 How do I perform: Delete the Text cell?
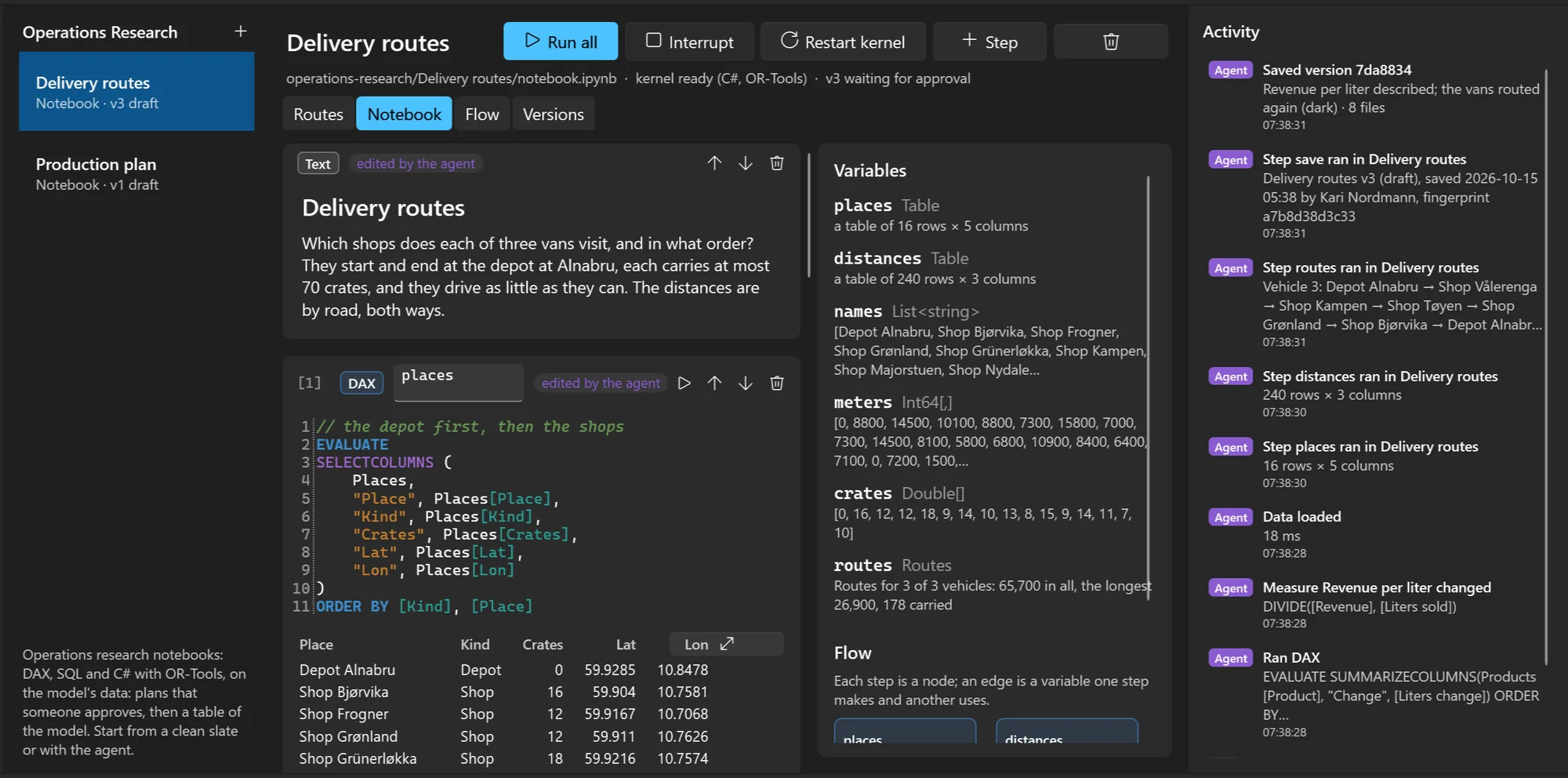777,163
